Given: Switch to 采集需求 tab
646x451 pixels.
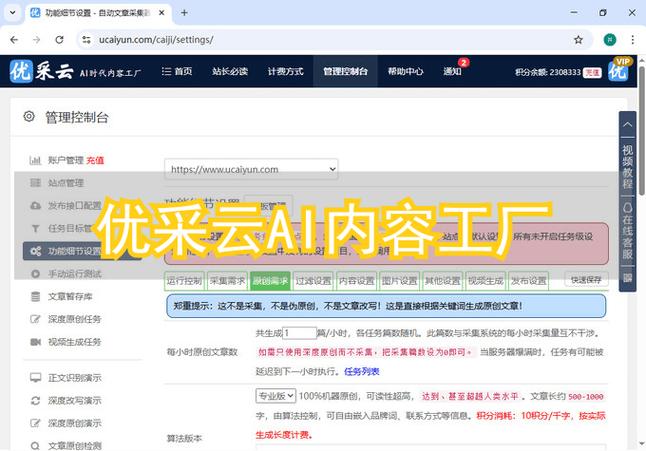Looking at the screenshot, I should coord(227,281).
